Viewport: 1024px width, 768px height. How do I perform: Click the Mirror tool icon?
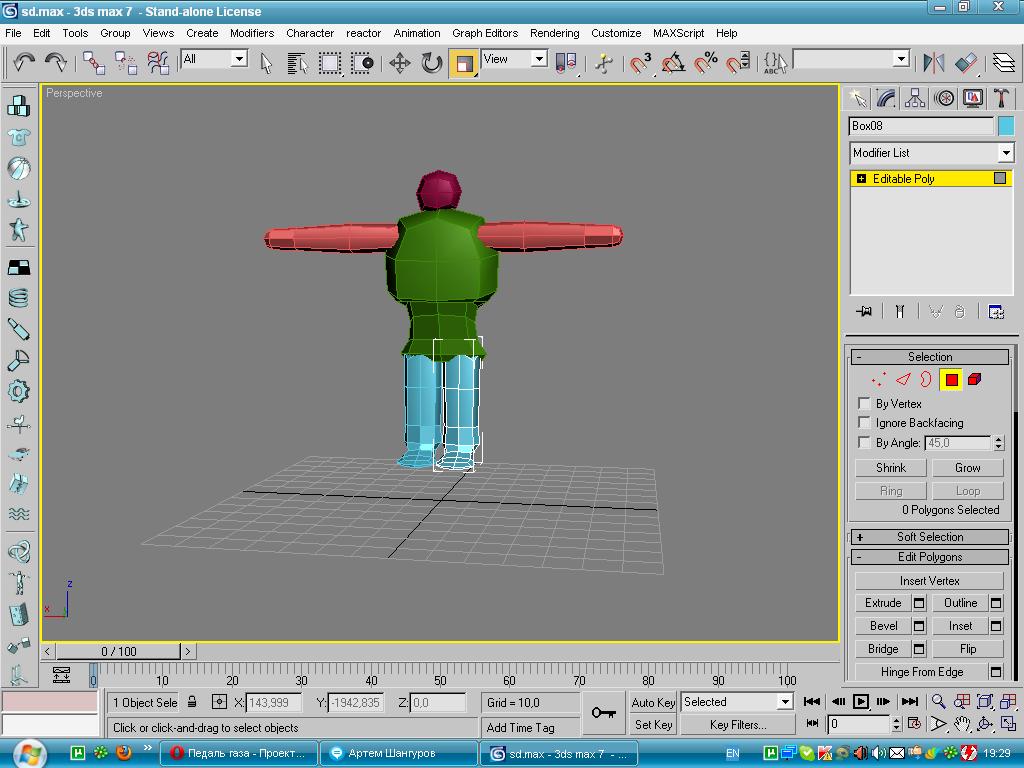[x=934, y=63]
